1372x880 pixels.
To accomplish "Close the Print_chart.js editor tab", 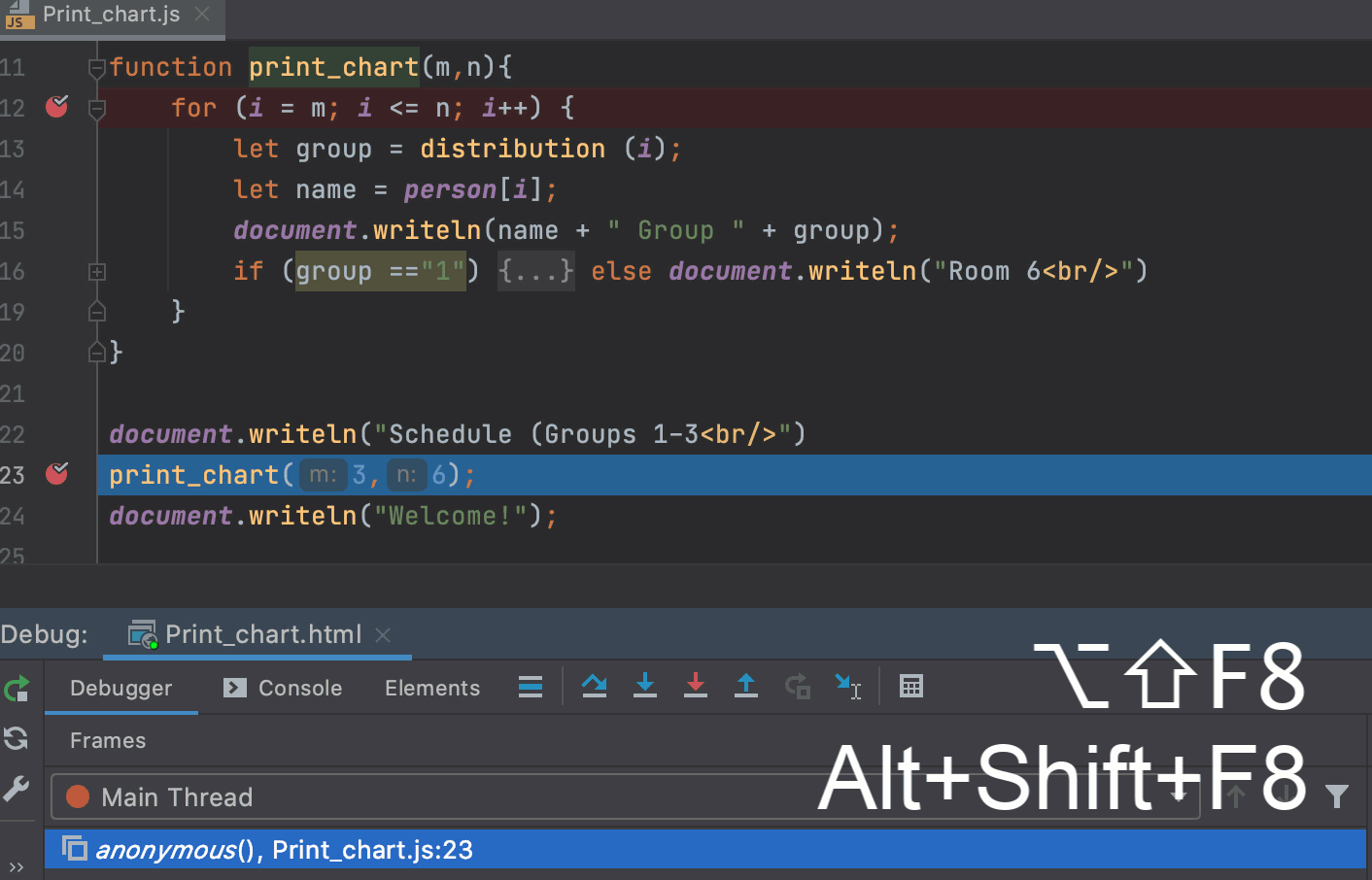I will point(202,14).
